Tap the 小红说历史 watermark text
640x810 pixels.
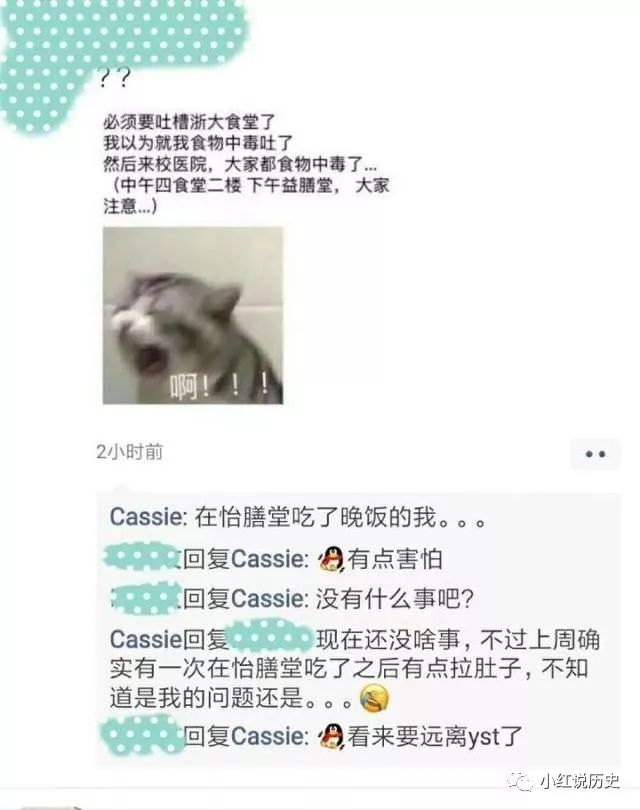pos(579,781)
